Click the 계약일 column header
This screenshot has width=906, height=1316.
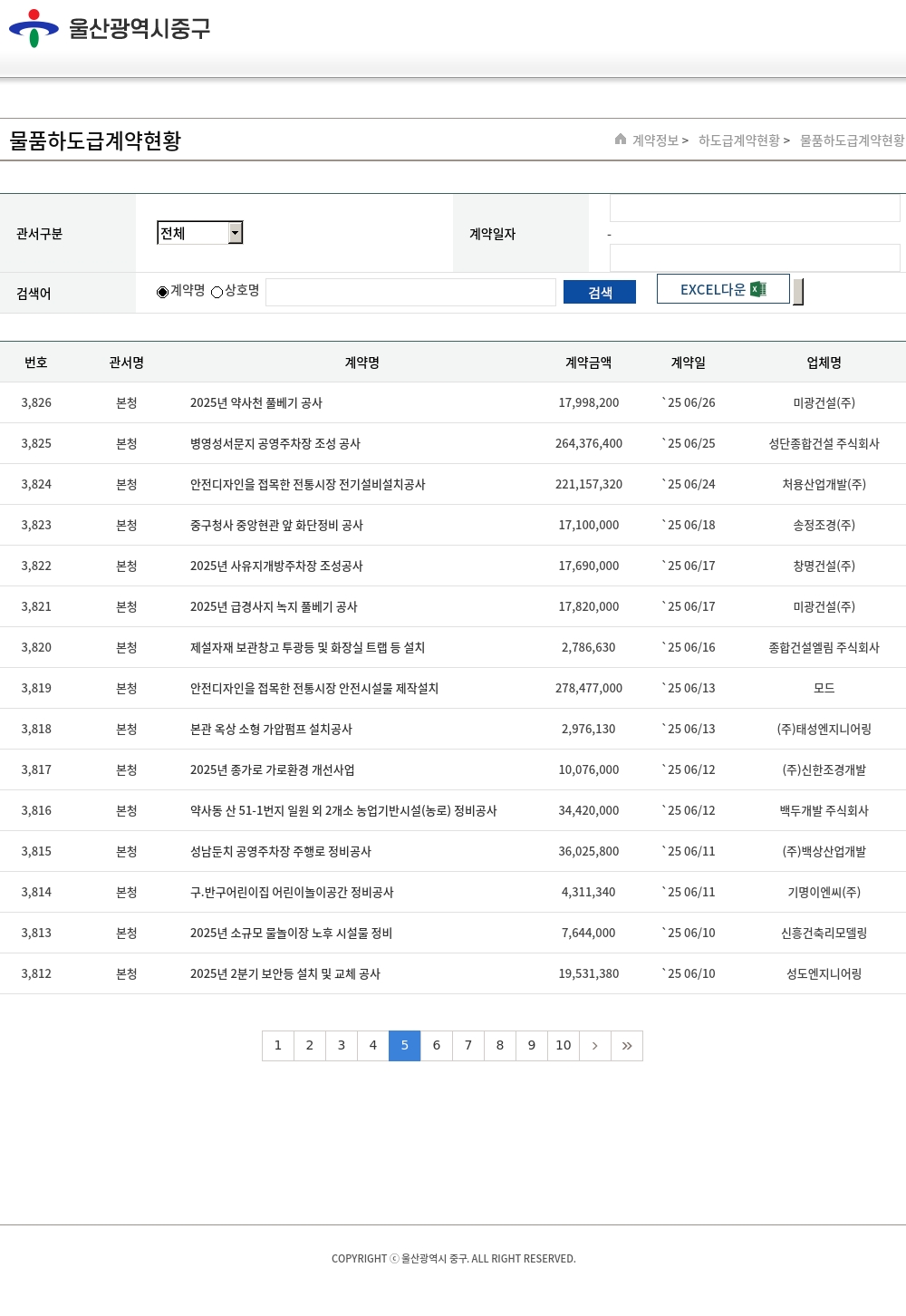pyautogui.click(x=689, y=363)
